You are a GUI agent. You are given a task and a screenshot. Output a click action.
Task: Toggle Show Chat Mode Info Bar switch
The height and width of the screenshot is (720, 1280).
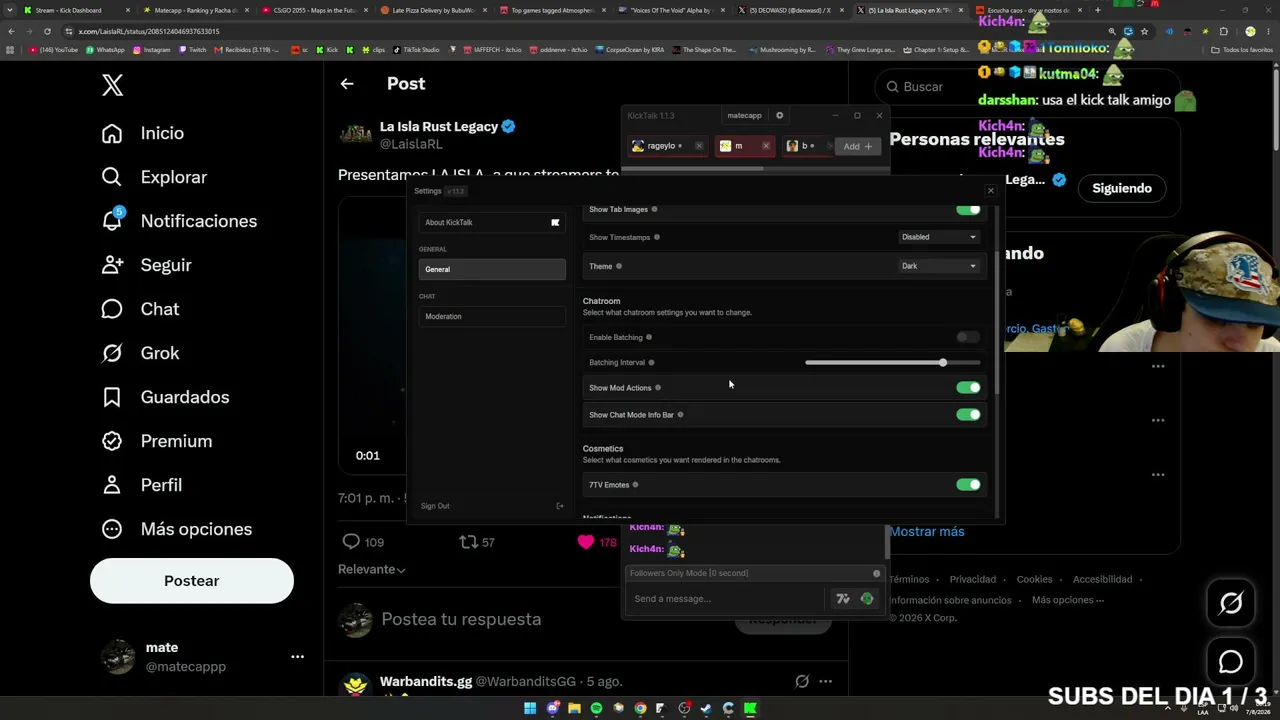pyautogui.click(x=968, y=415)
